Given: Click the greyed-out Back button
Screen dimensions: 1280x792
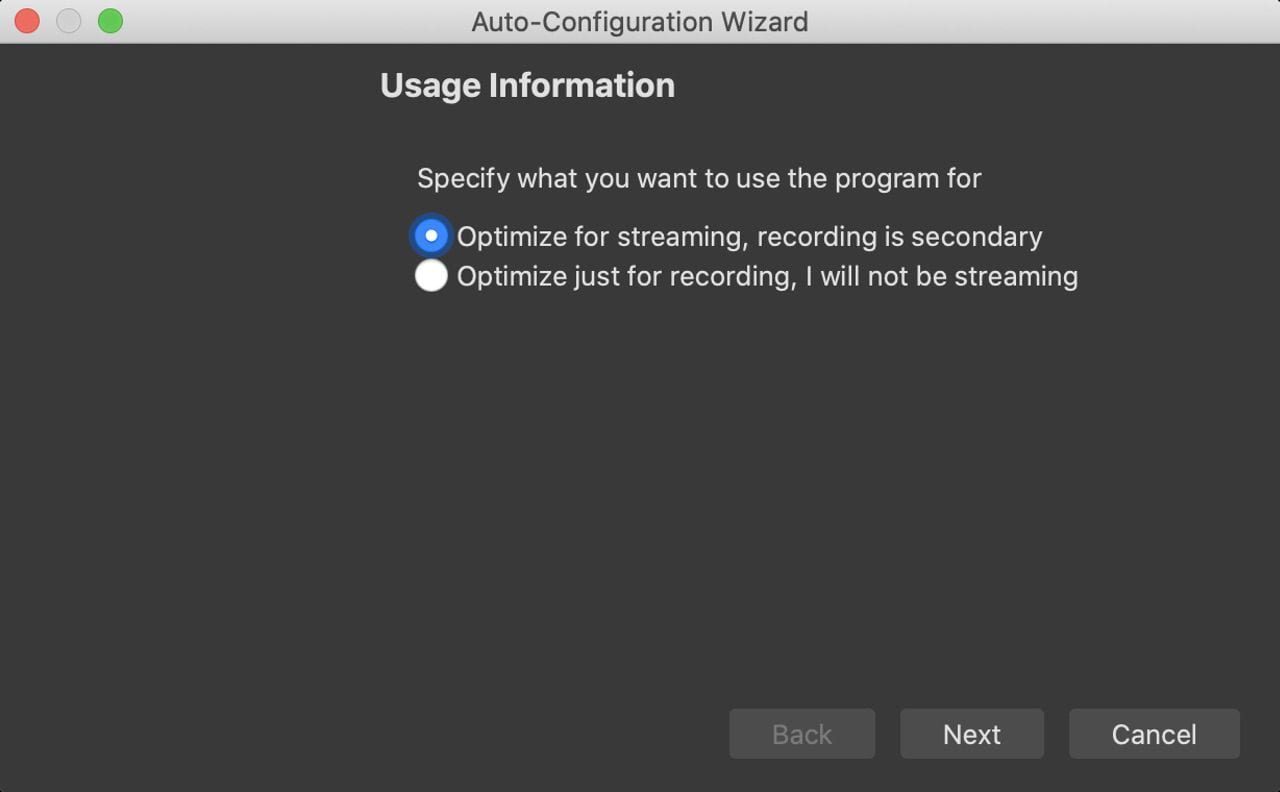Looking at the screenshot, I should click(802, 734).
